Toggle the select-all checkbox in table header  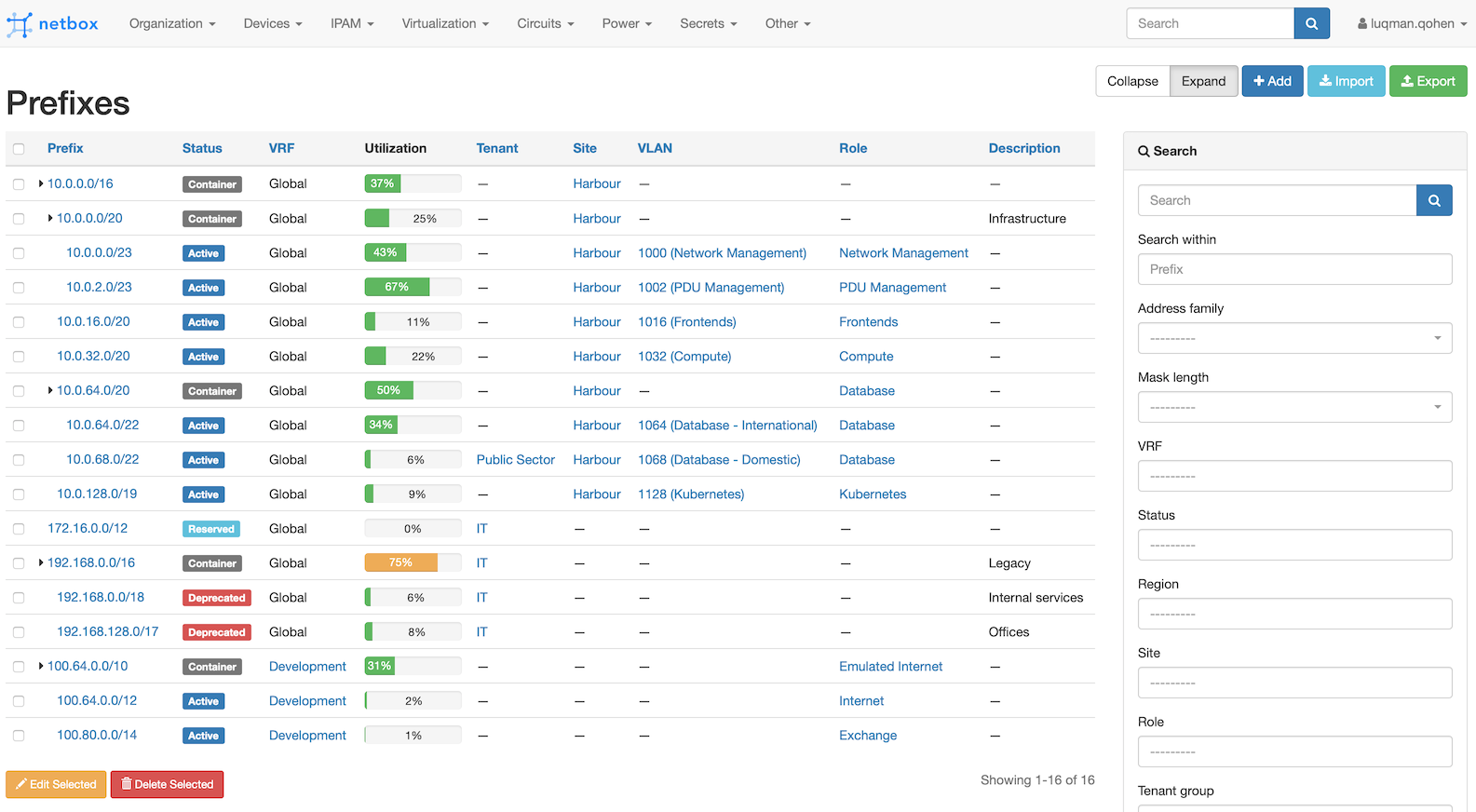point(19,149)
